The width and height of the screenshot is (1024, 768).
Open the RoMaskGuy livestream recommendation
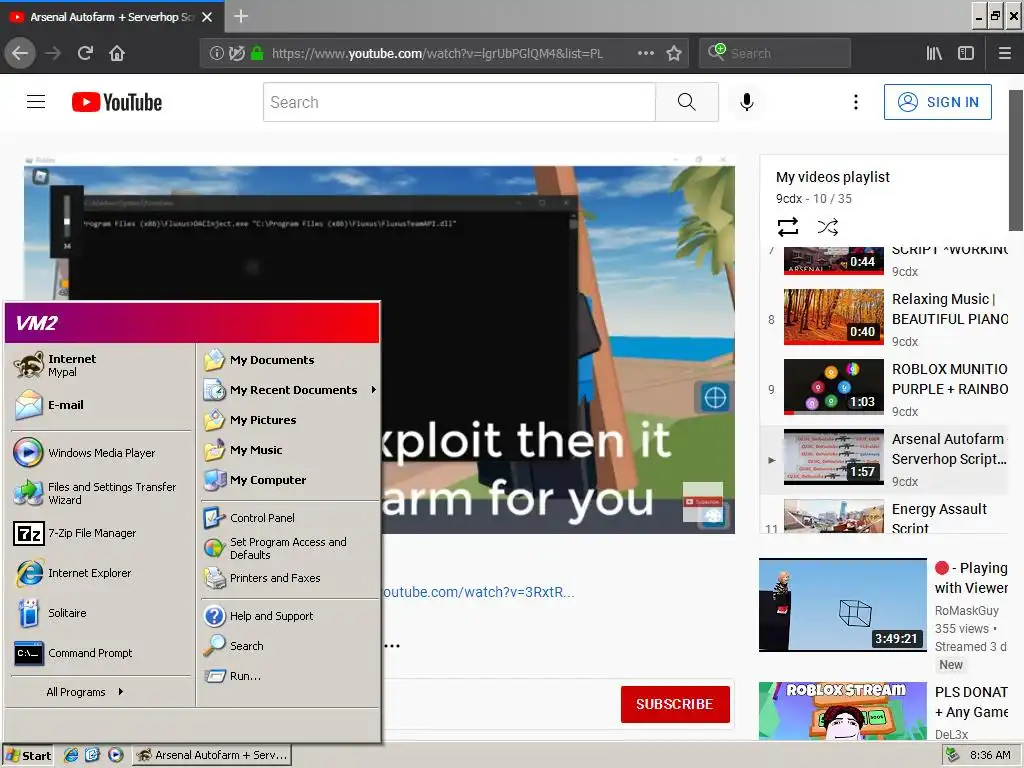pos(842,605)
